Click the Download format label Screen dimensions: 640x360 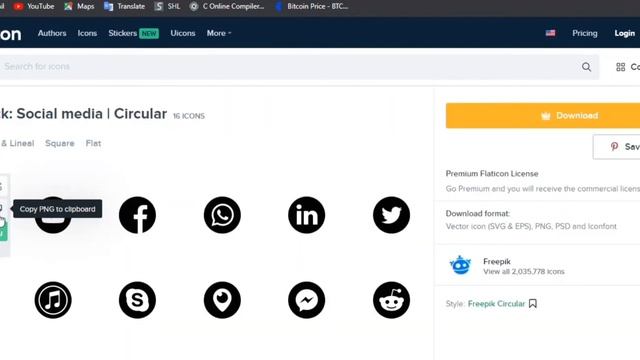click(x=478, y=213)
